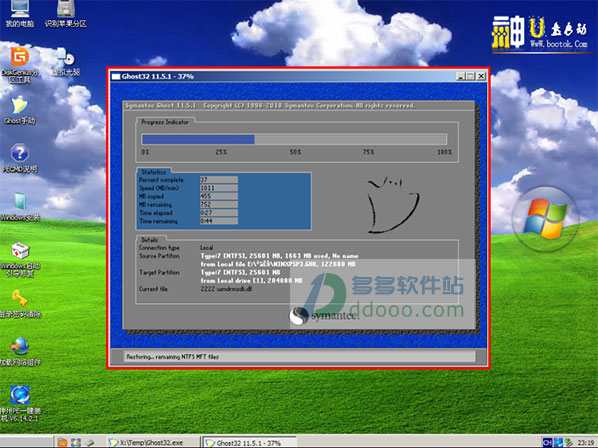
Task: Click the grey disk quick launch icon
Action: pos(89,442)
